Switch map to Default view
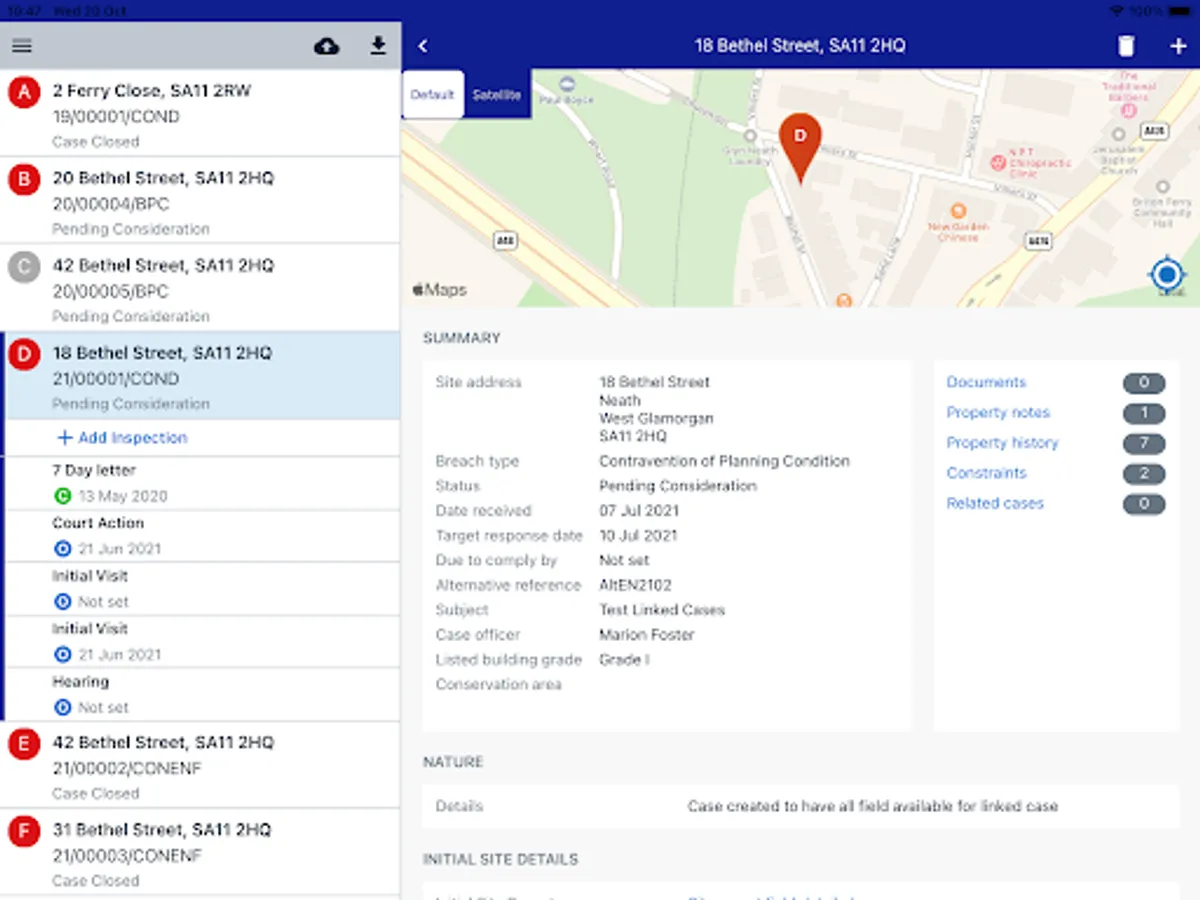 click(x=433, y=95)
